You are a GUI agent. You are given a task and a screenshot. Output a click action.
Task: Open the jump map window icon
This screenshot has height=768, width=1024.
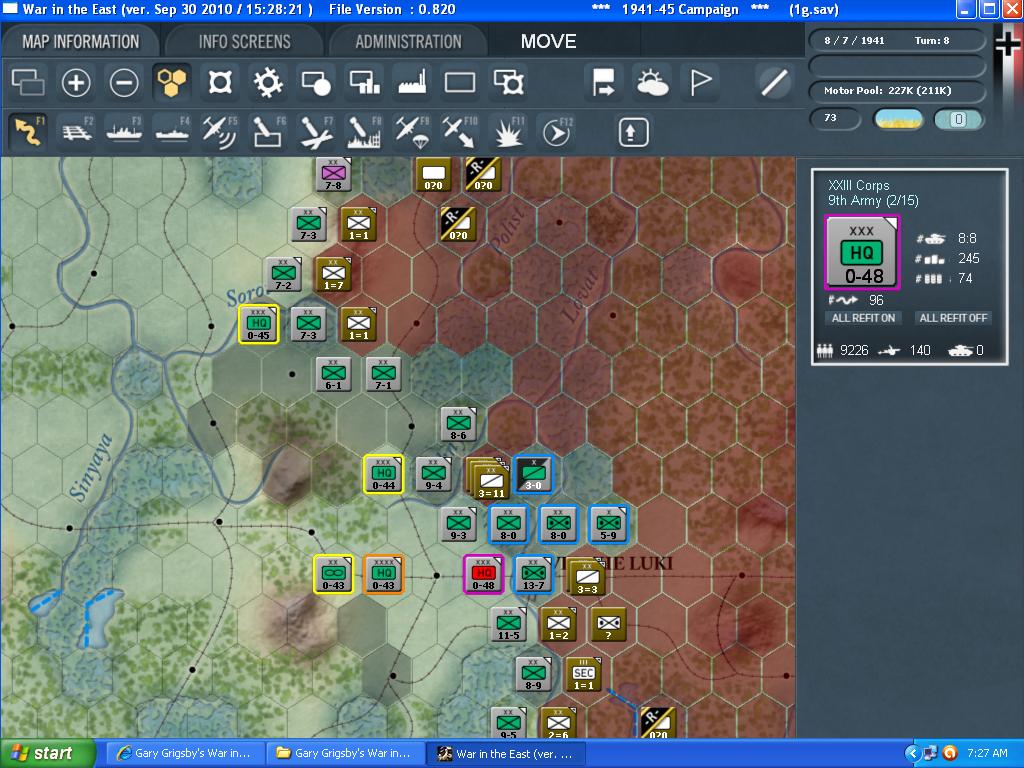coord(28,83)
